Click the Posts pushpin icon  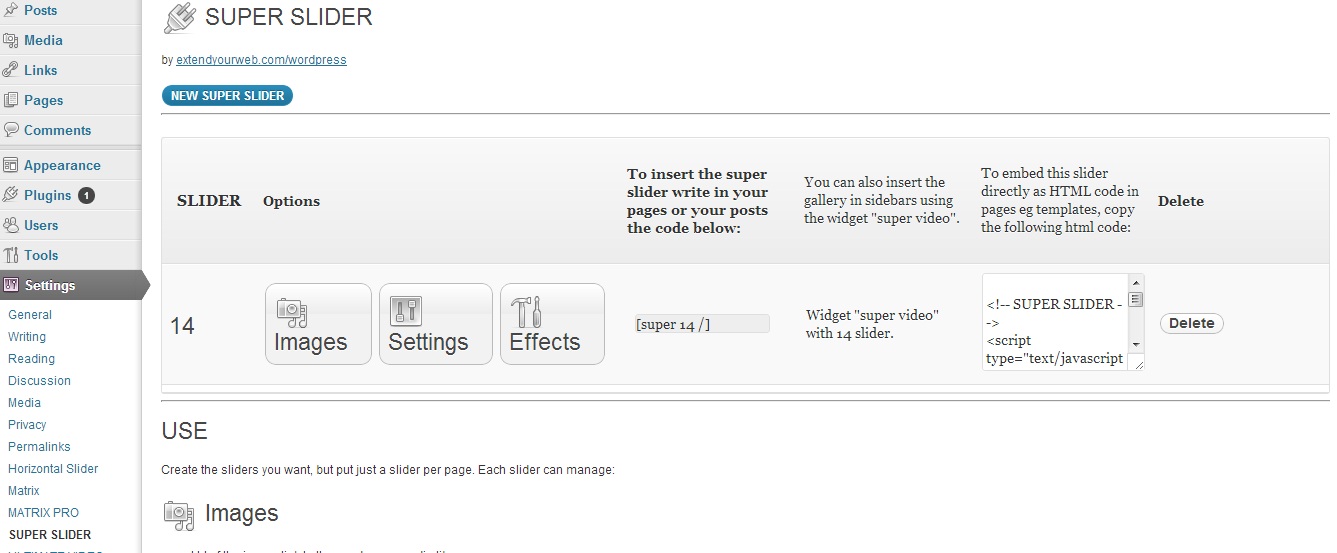point(11,11)
